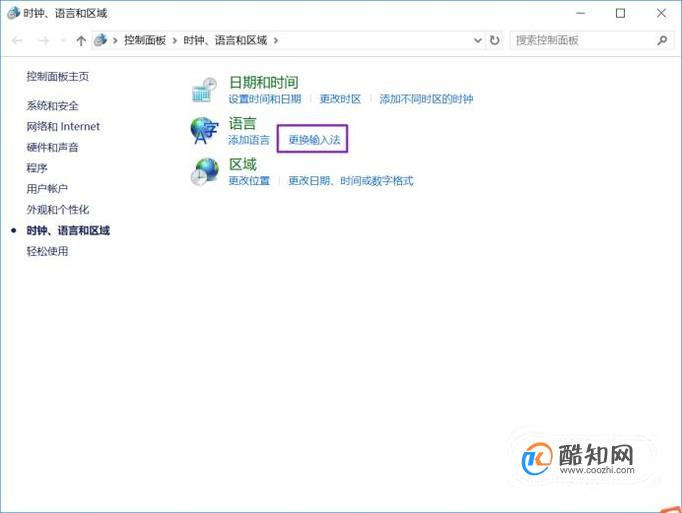Select 外观和个性化 in sidebar
682x513 pixels.
(57, 210)
